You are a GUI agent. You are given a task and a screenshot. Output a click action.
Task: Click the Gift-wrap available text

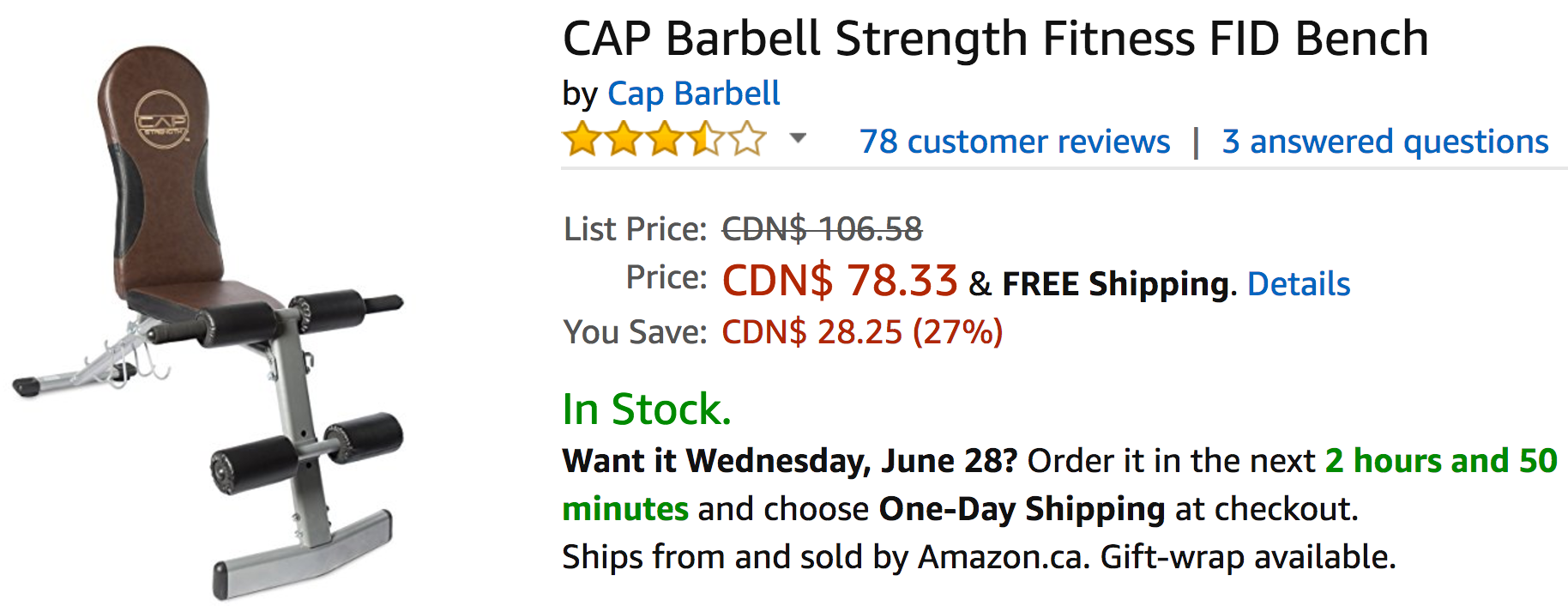1248,557
